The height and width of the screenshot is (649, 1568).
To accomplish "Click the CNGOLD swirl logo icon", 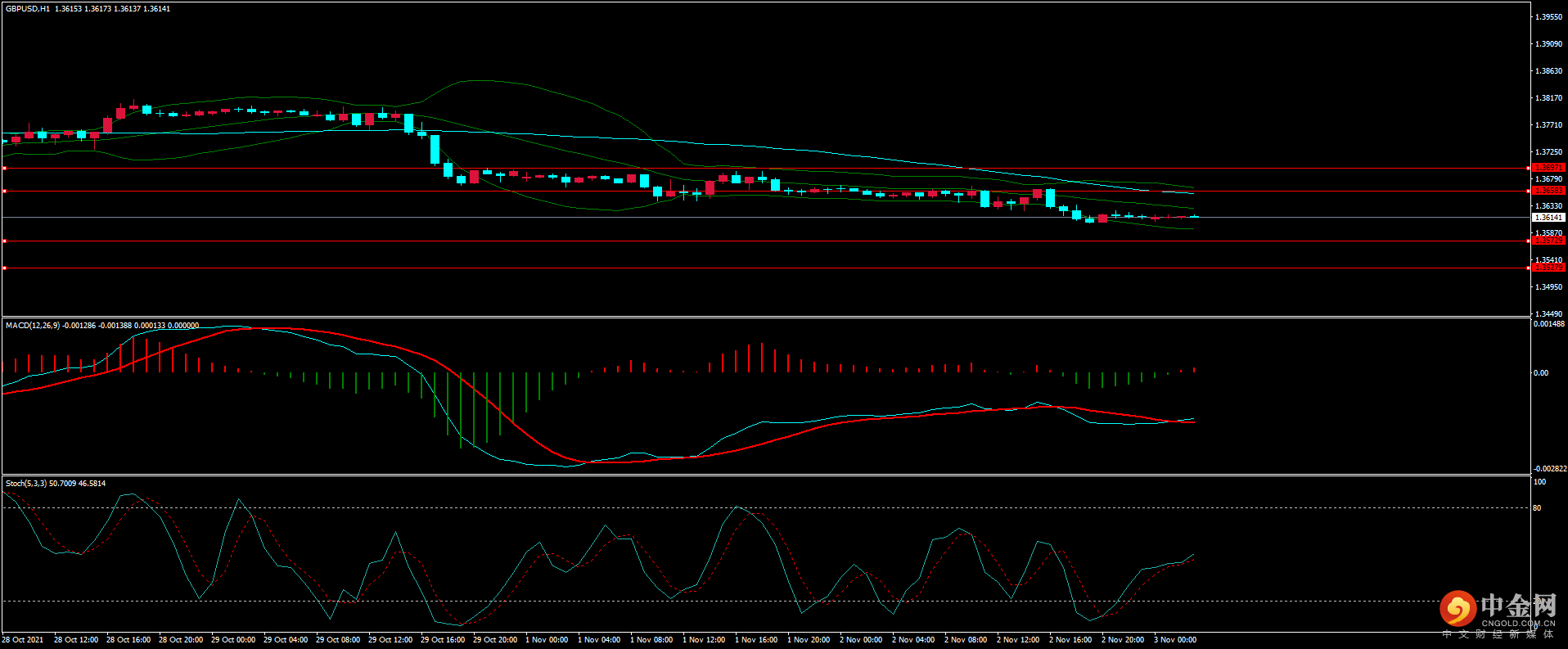I will point(1458,609).
